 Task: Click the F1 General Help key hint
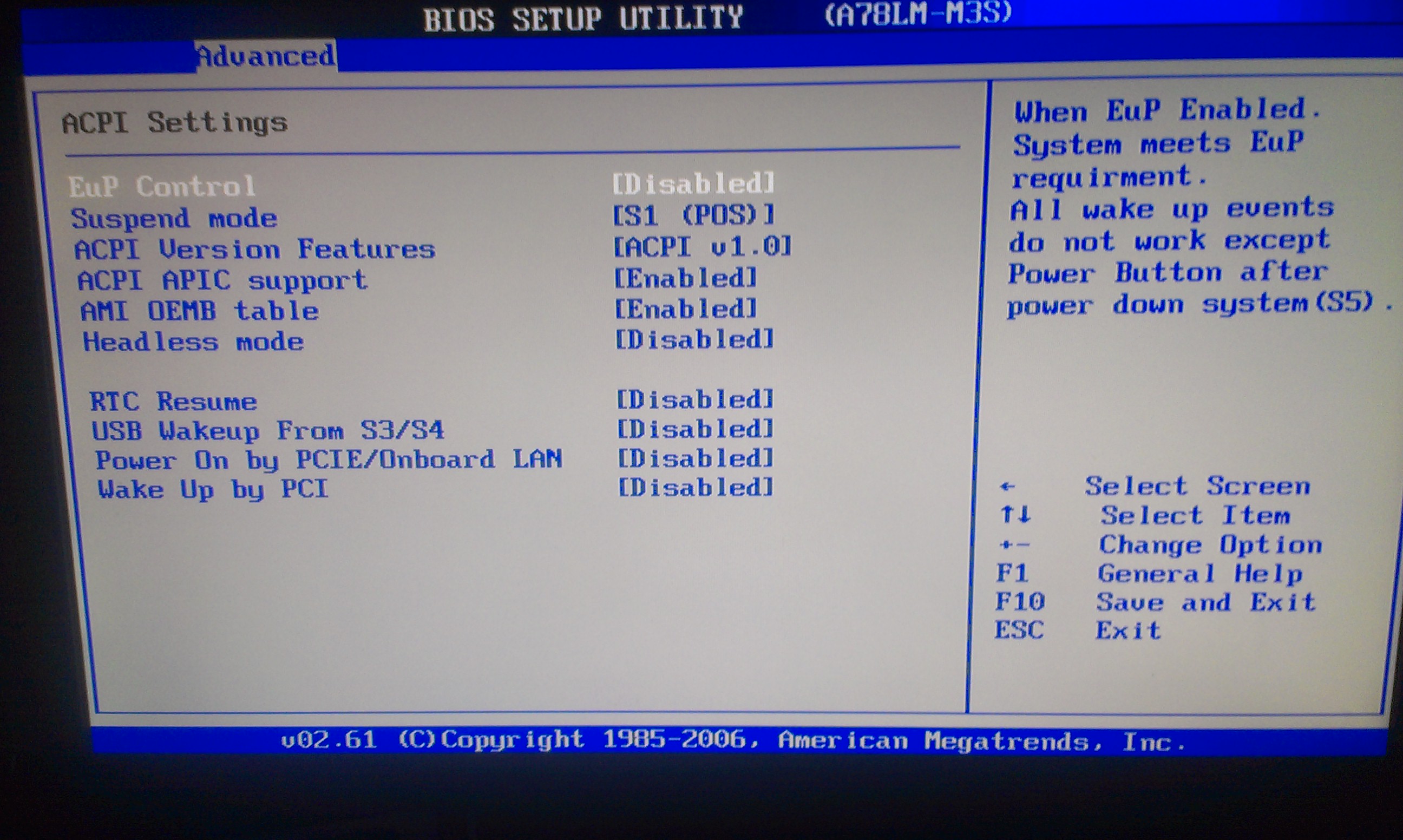coord(1012,573)
